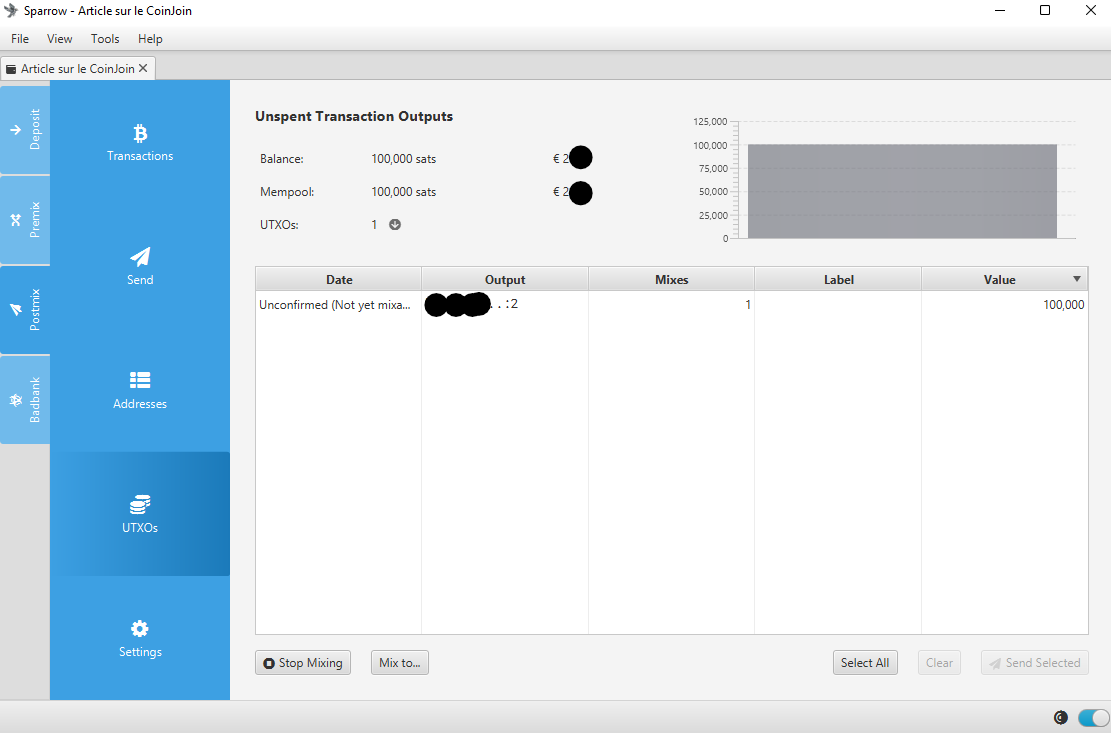Open the Mix to... options
Image resolution: width=1111 pixels, height=733 pixels.
pyautogui.click(x=400, y=662)
